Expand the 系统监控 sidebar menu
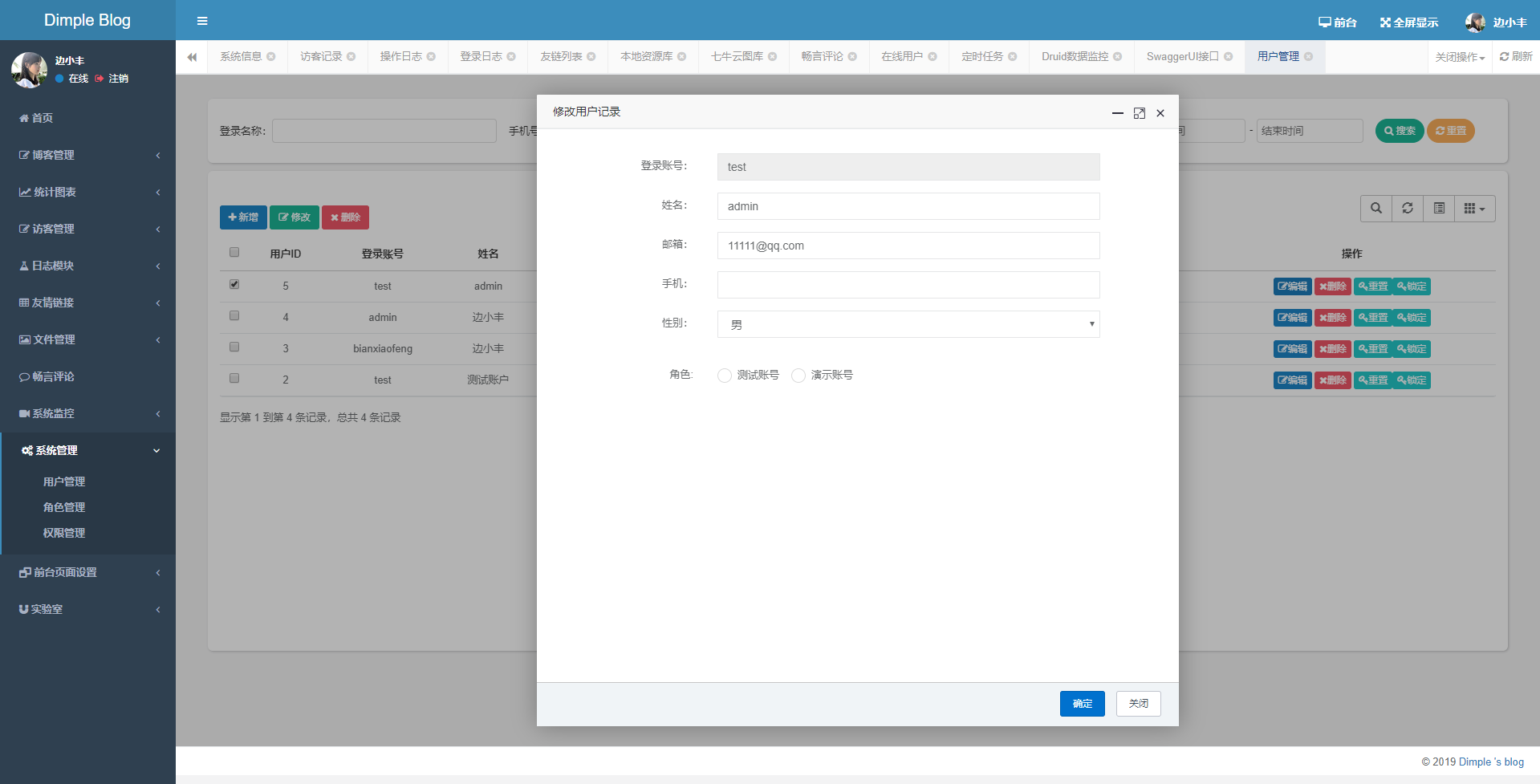Image resolution: width=1540 pixels, height=784 pixels. click(87, 413)
